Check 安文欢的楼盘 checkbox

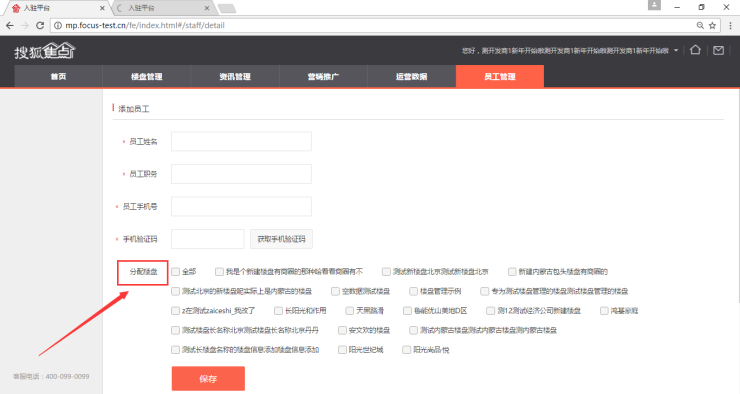pyautogui.click(x=342, y=330)
